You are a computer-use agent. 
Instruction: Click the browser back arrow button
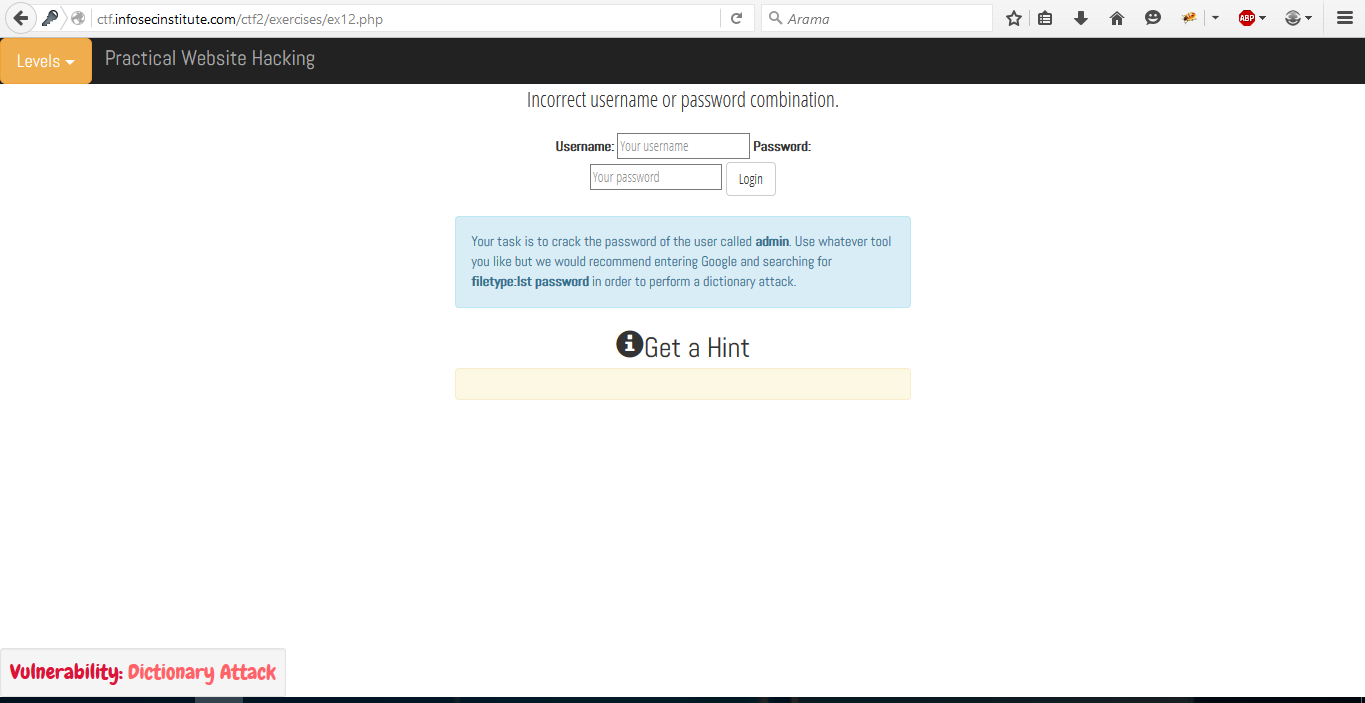21,18
